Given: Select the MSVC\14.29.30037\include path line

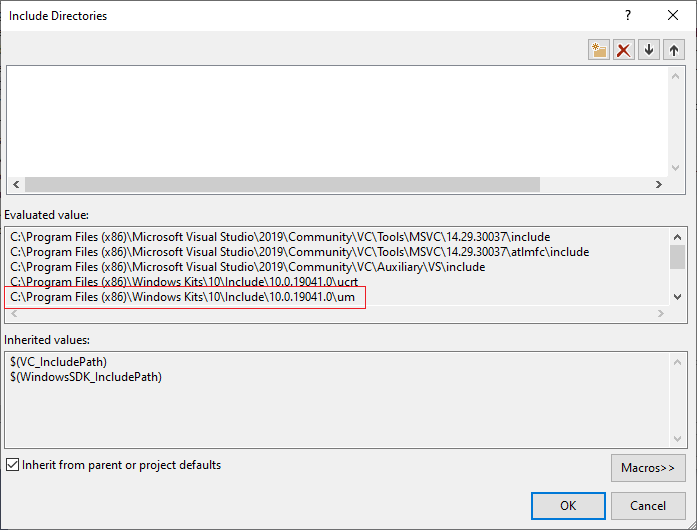Looking at the screenshot, I should coord(280,237).
